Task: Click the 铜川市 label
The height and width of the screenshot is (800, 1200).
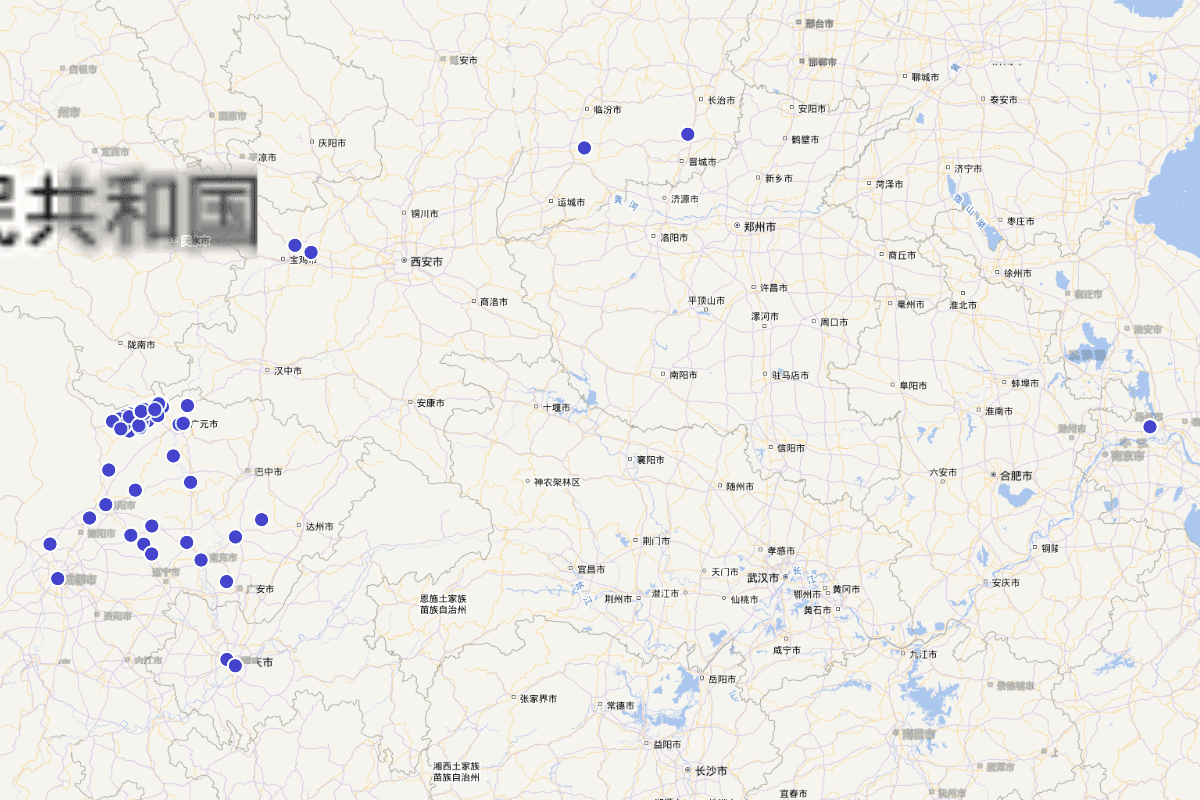Action: pos(425,213)
